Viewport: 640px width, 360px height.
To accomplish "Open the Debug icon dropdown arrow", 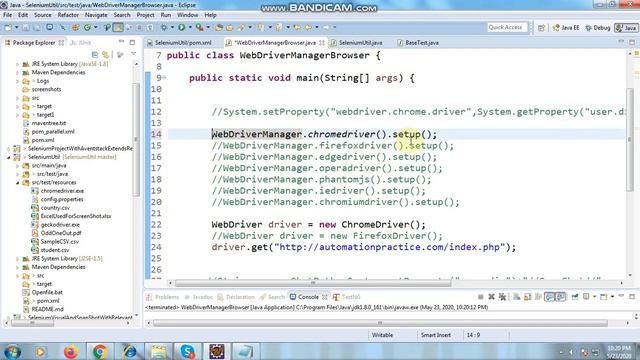I will click(172, 27).
